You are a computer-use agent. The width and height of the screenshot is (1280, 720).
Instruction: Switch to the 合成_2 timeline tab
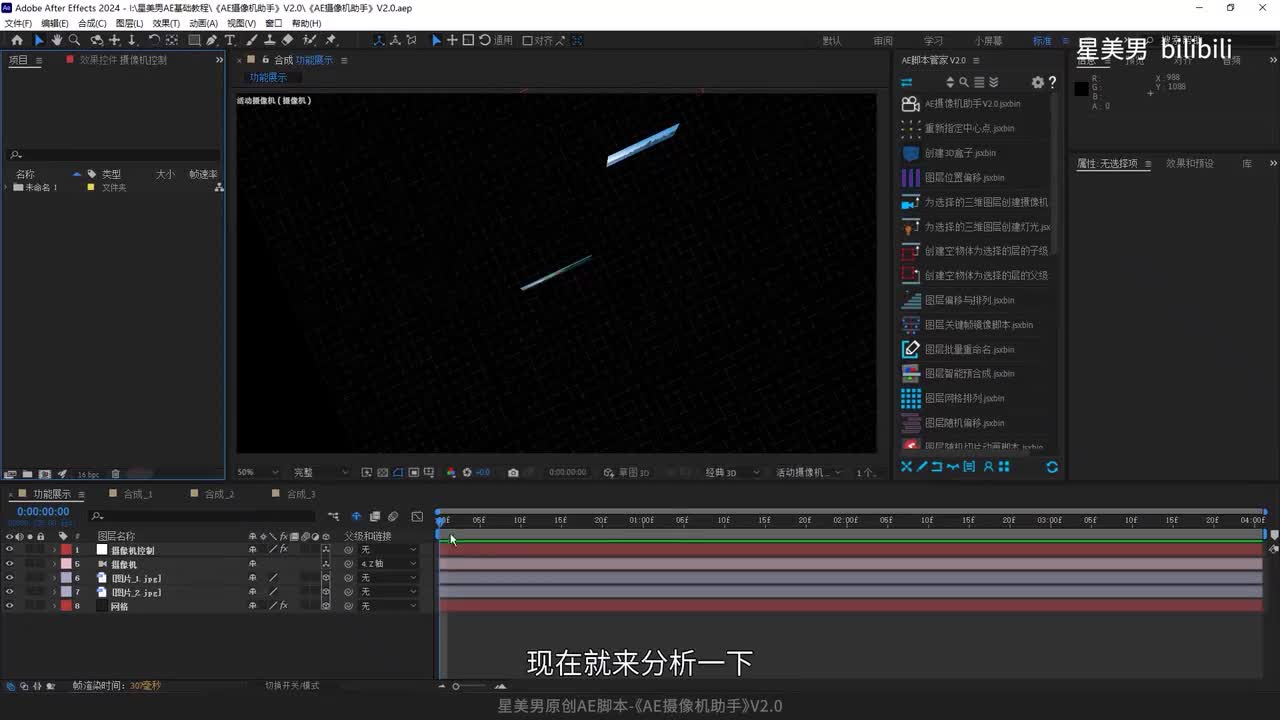(219, 494)
